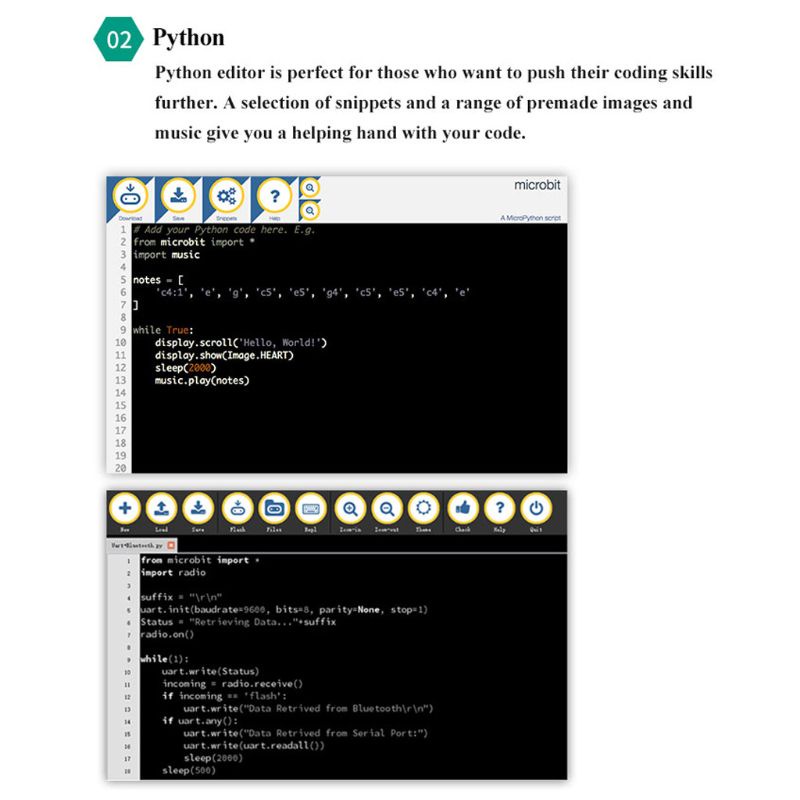Open Mu editor Help

(499, 509)
